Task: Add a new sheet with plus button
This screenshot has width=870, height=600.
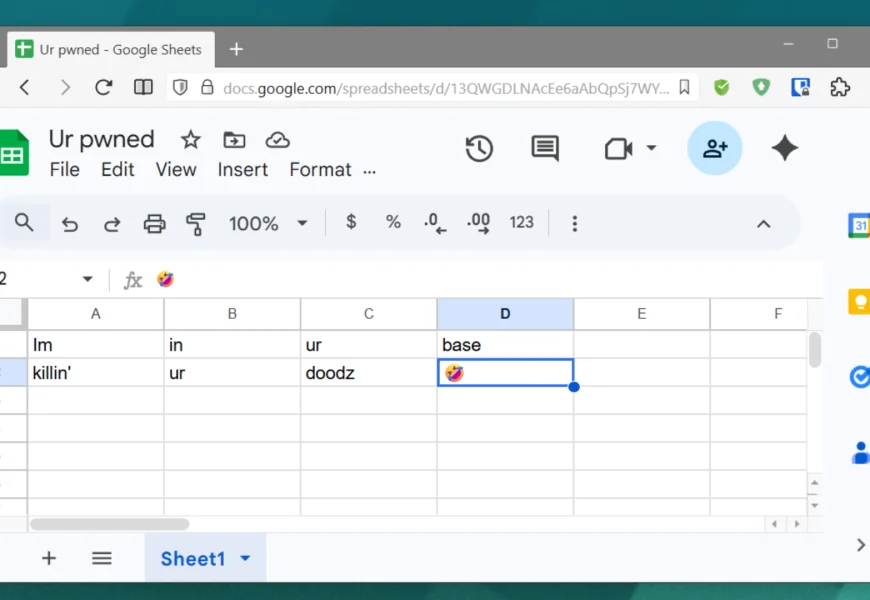Action: pos(49,558)
